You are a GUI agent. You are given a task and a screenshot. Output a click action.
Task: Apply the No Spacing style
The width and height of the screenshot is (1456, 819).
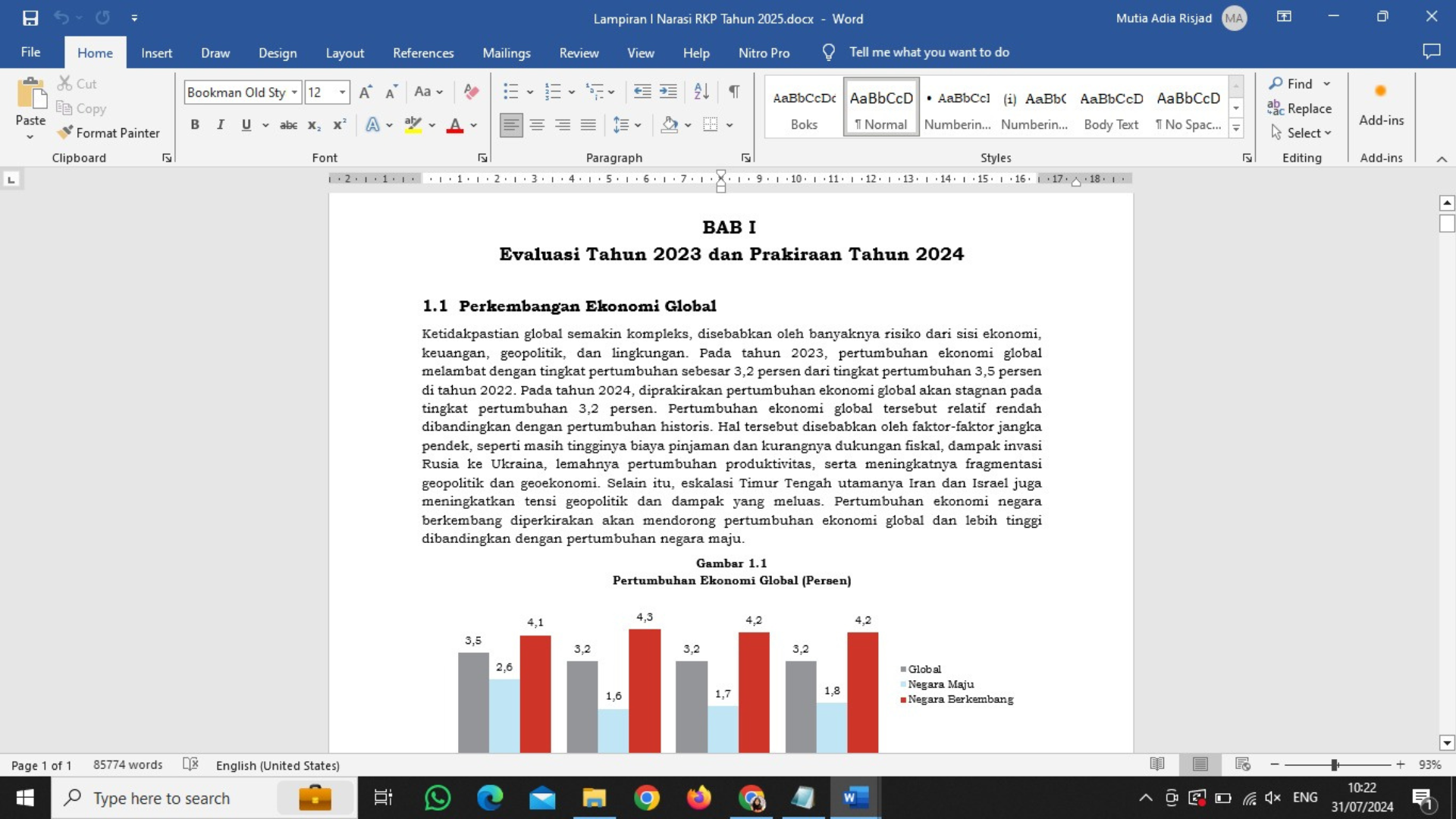(1188, 107)
